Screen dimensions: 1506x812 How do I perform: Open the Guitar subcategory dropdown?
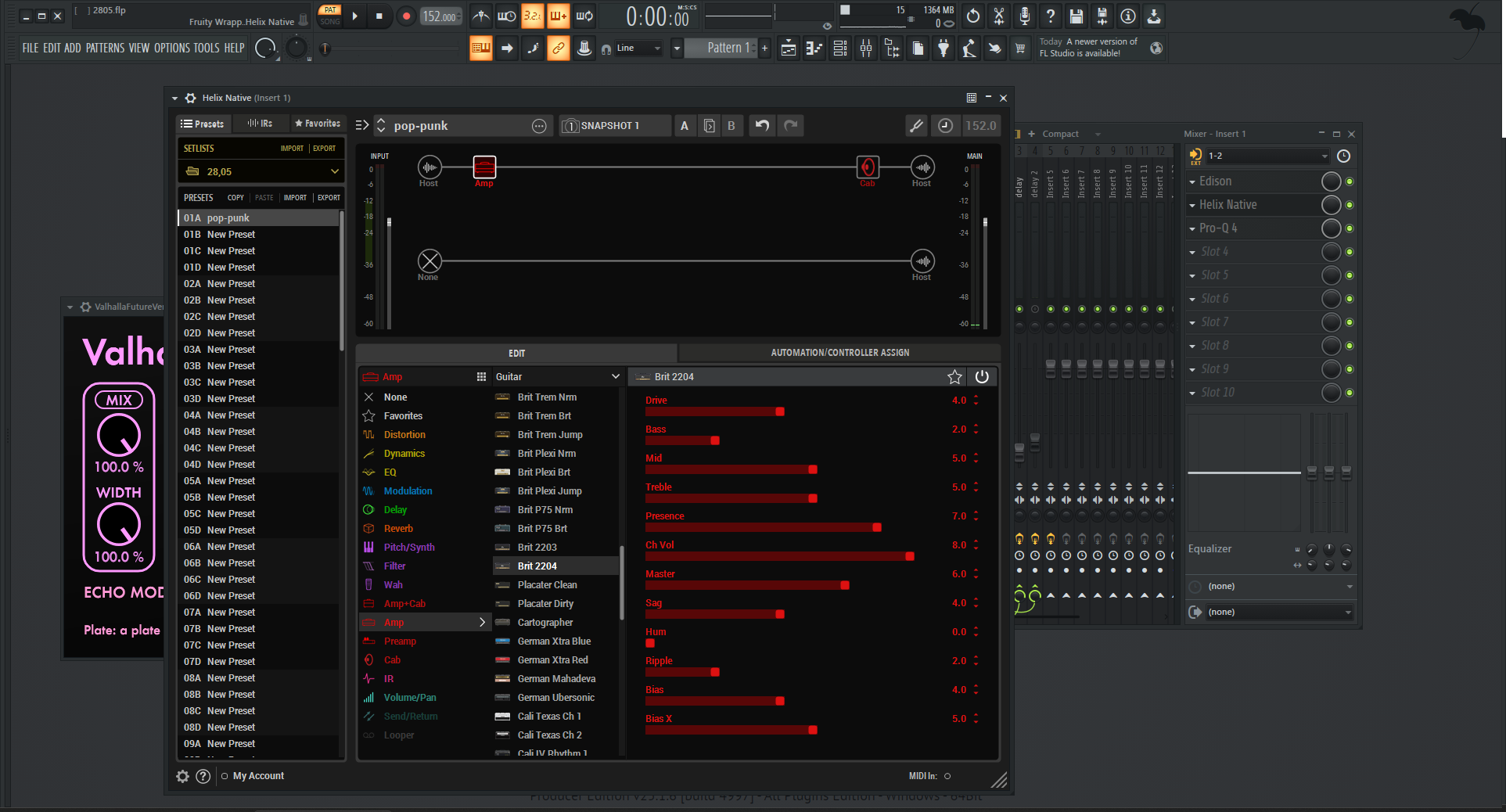click(557, 377)
